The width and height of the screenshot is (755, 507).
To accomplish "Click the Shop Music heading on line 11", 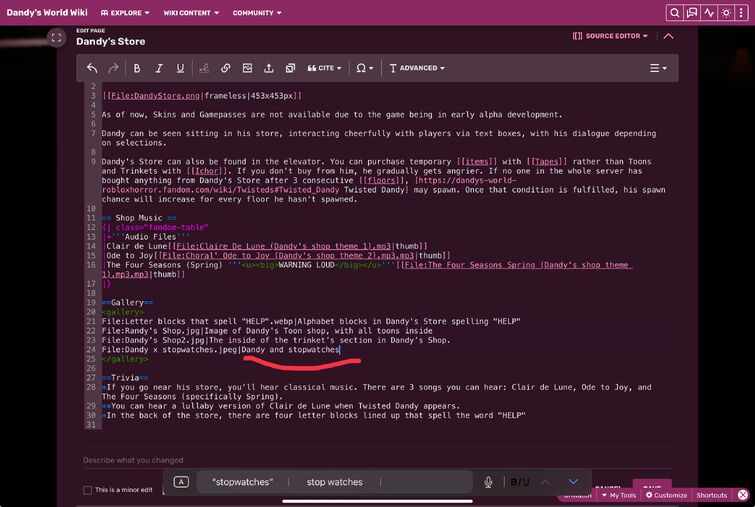I will [139, 218].
